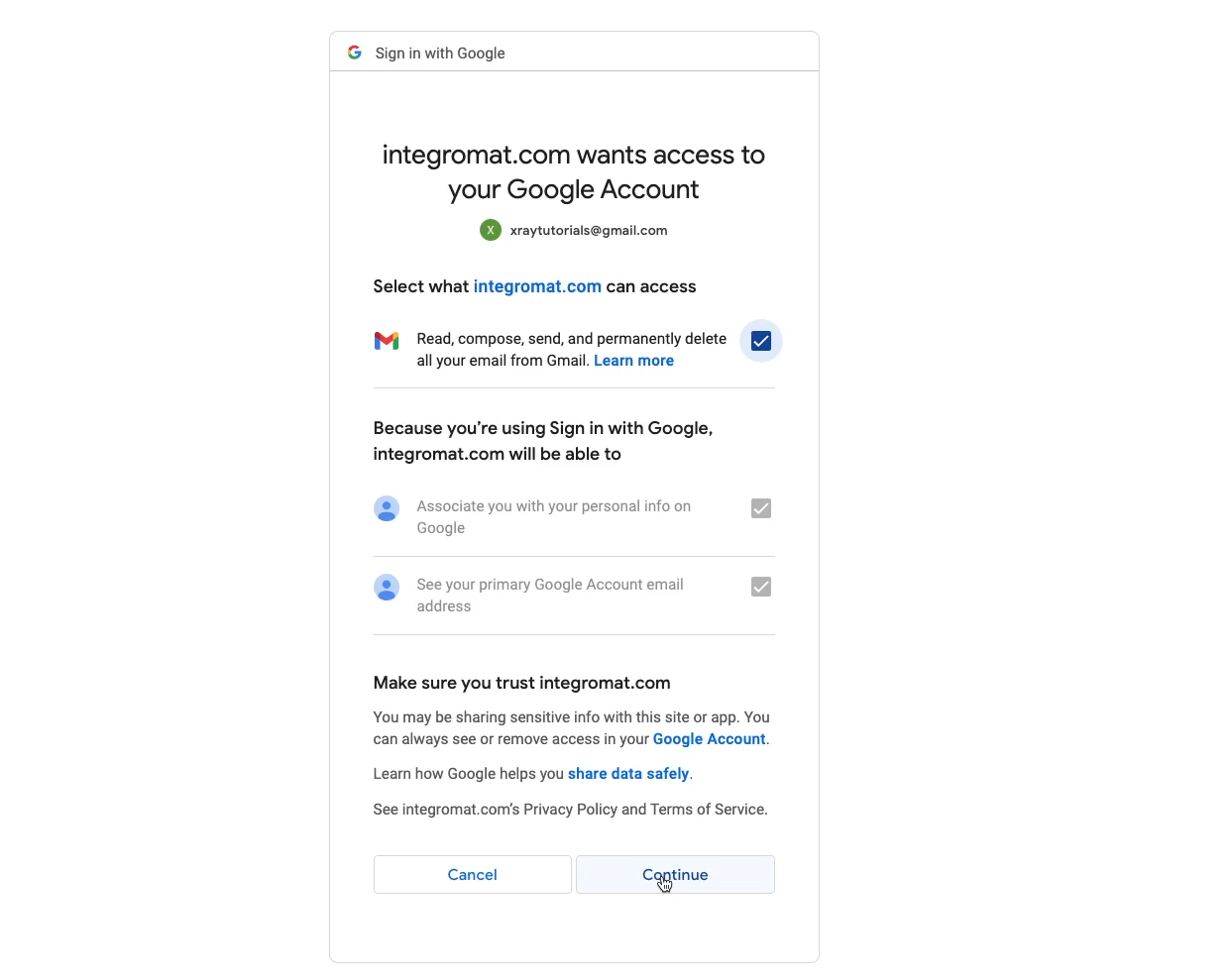
Task: Click the green account avatar icon
Action: point(491,230)
